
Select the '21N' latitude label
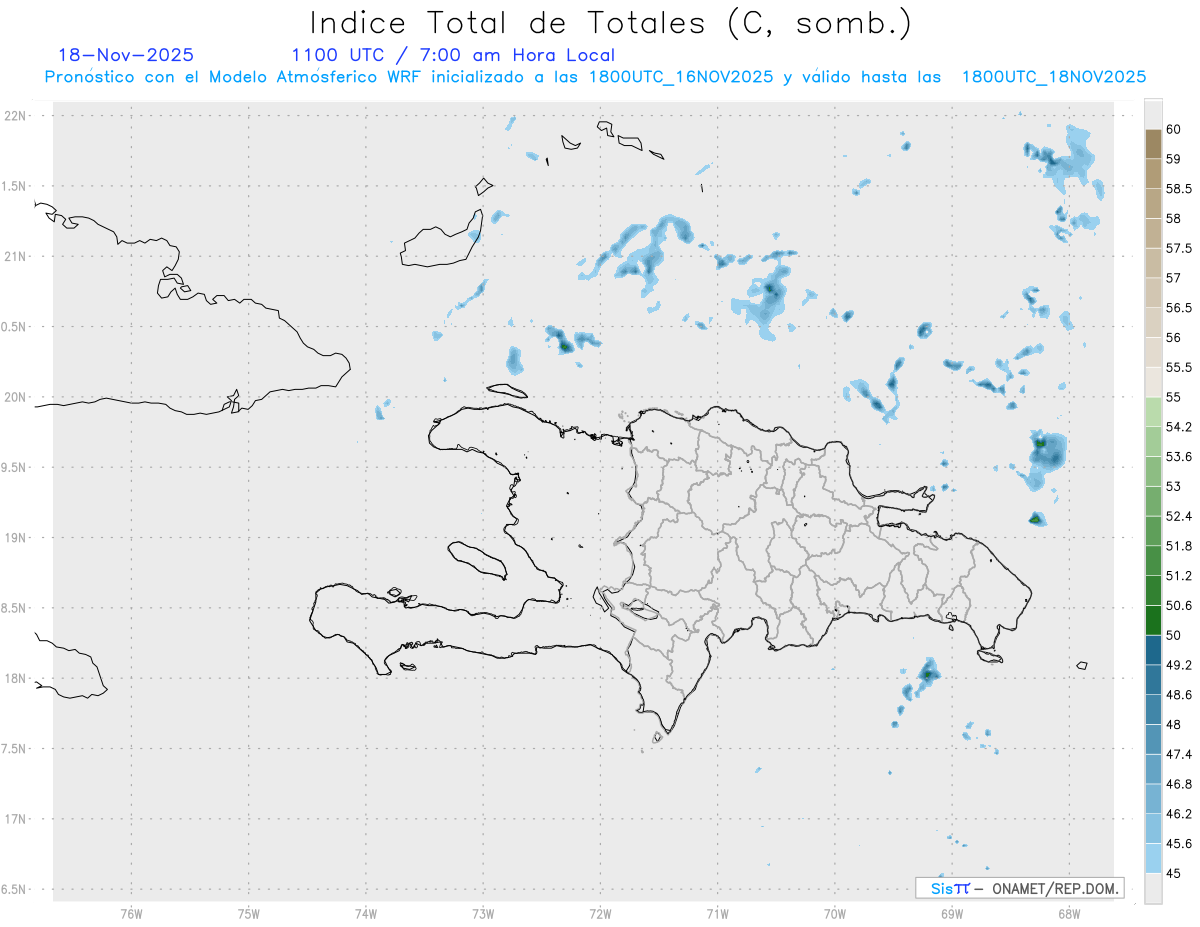tap(16, 257)
